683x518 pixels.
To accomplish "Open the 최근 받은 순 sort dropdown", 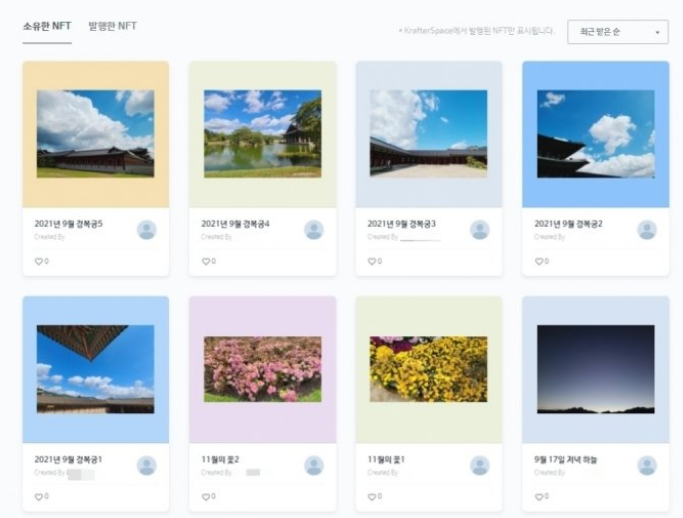I will 618,32.
